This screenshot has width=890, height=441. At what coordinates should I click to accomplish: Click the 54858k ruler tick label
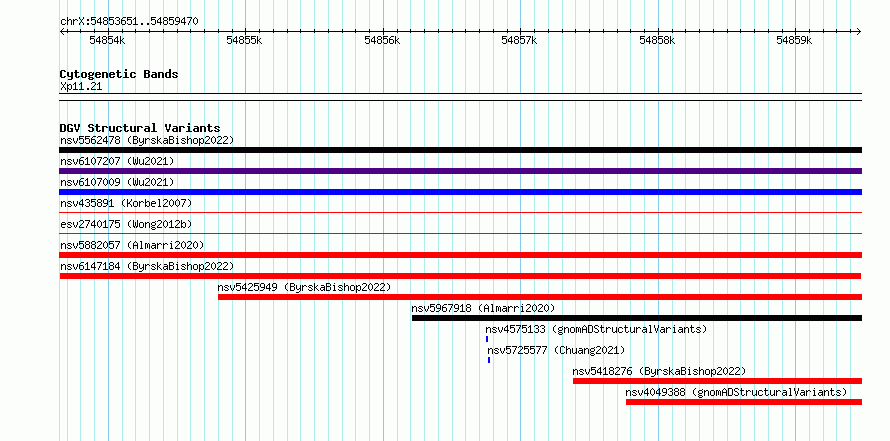657,40
